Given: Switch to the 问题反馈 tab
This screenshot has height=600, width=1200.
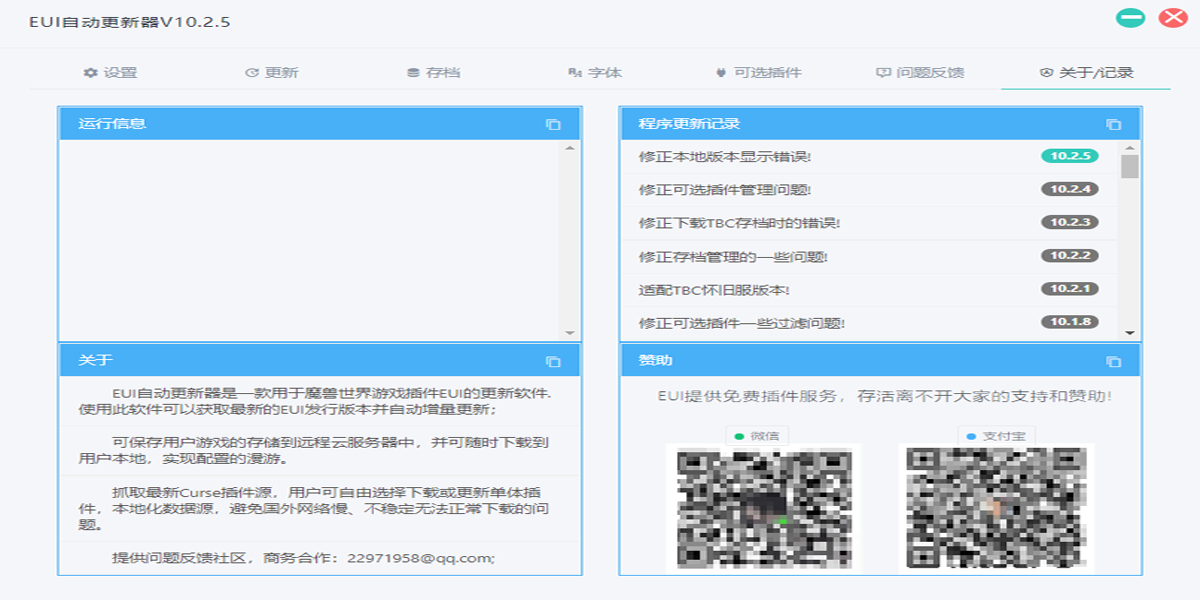Looking at the screenshot, I should pyautogui.click(x=920, y=73).
